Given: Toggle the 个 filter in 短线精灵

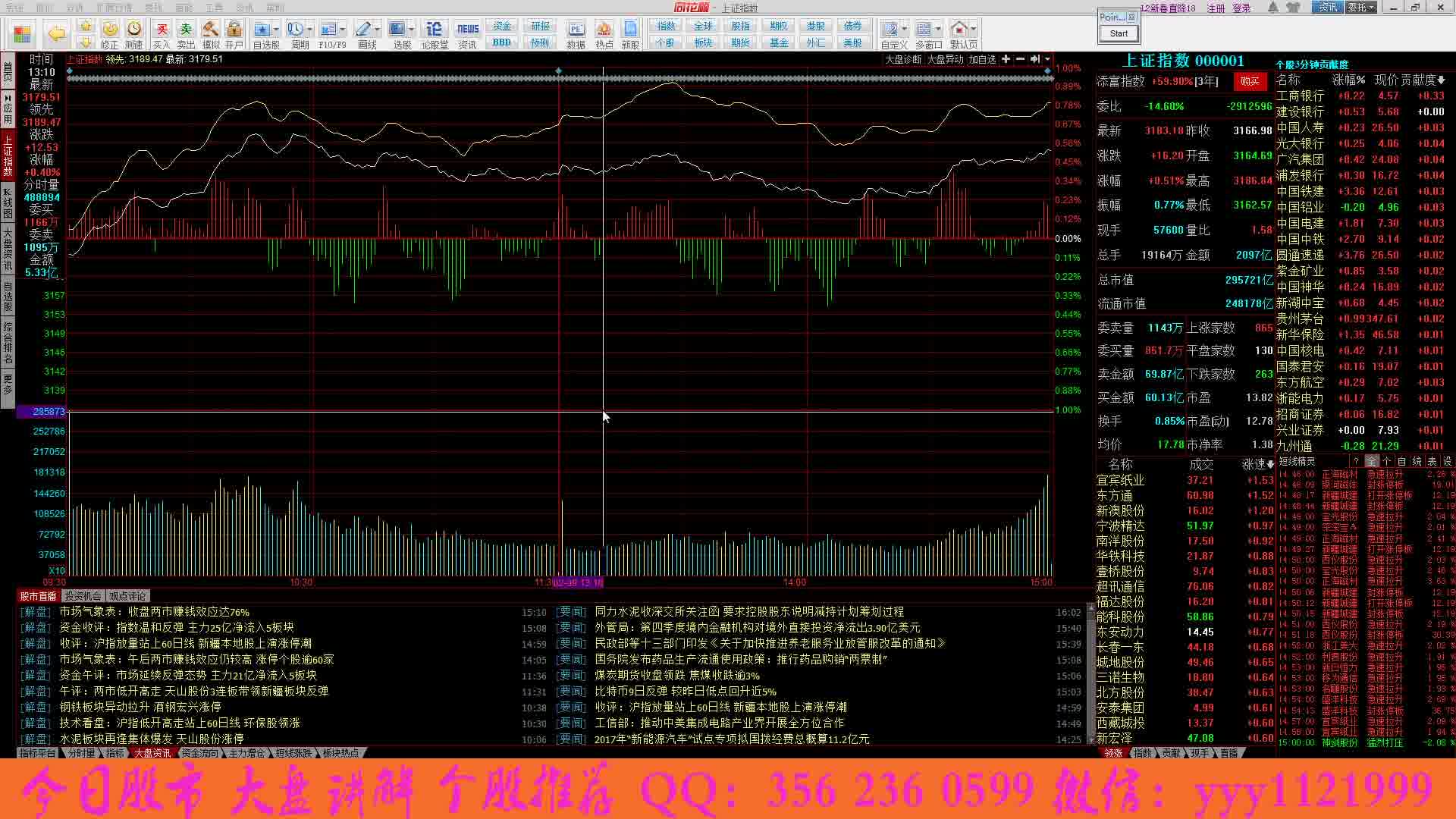Looking at the screenshot, I should [1387, 461].
